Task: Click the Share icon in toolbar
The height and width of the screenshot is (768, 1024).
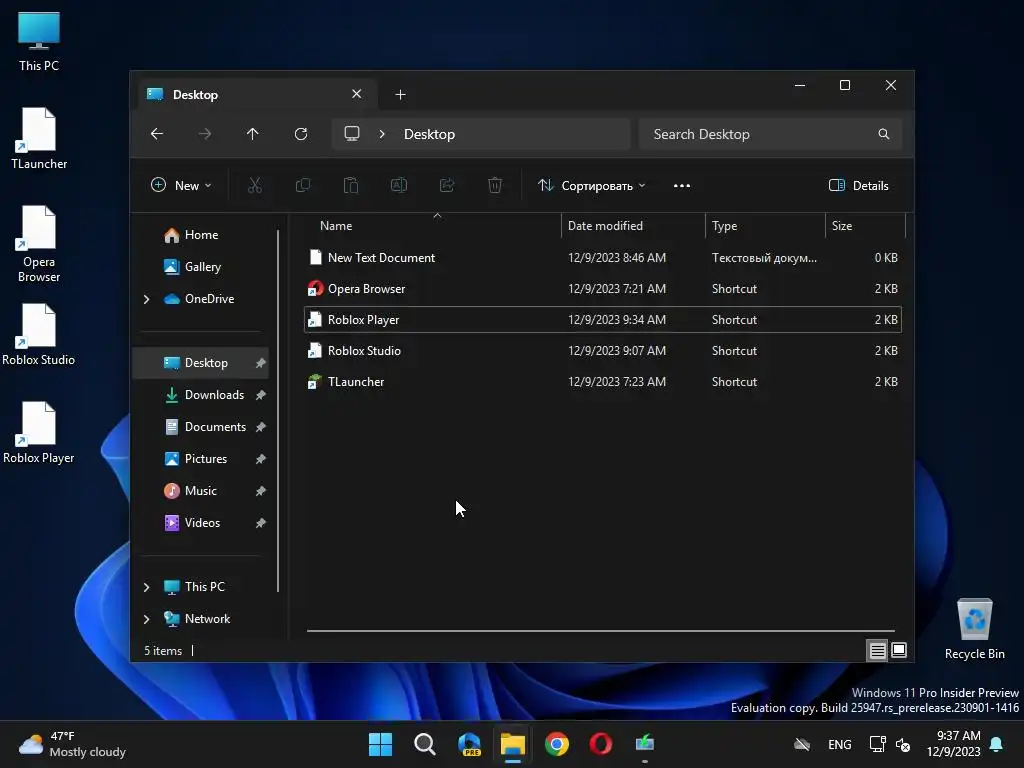Action: tap(447, 185)
